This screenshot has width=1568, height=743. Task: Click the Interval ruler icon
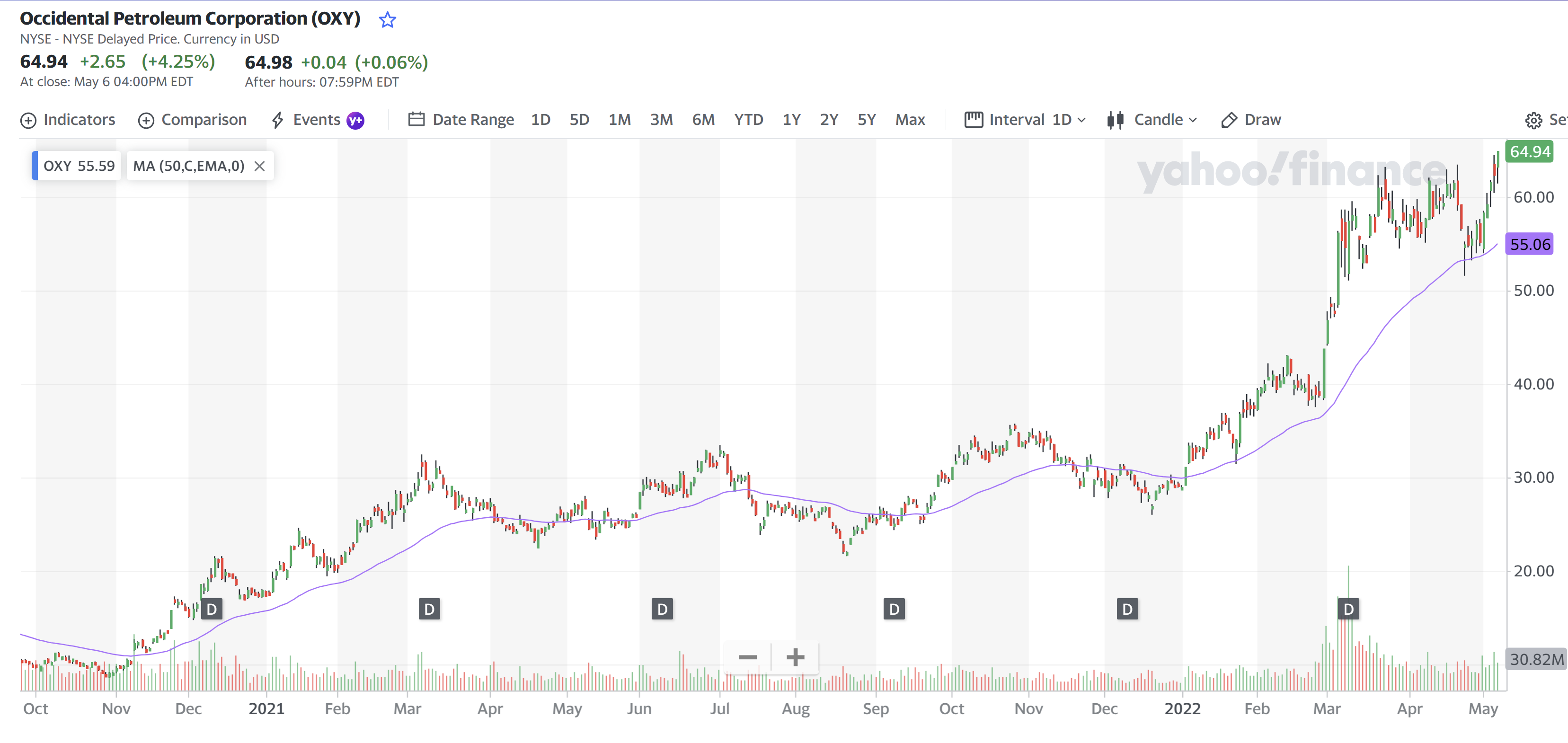pos(973,120)
